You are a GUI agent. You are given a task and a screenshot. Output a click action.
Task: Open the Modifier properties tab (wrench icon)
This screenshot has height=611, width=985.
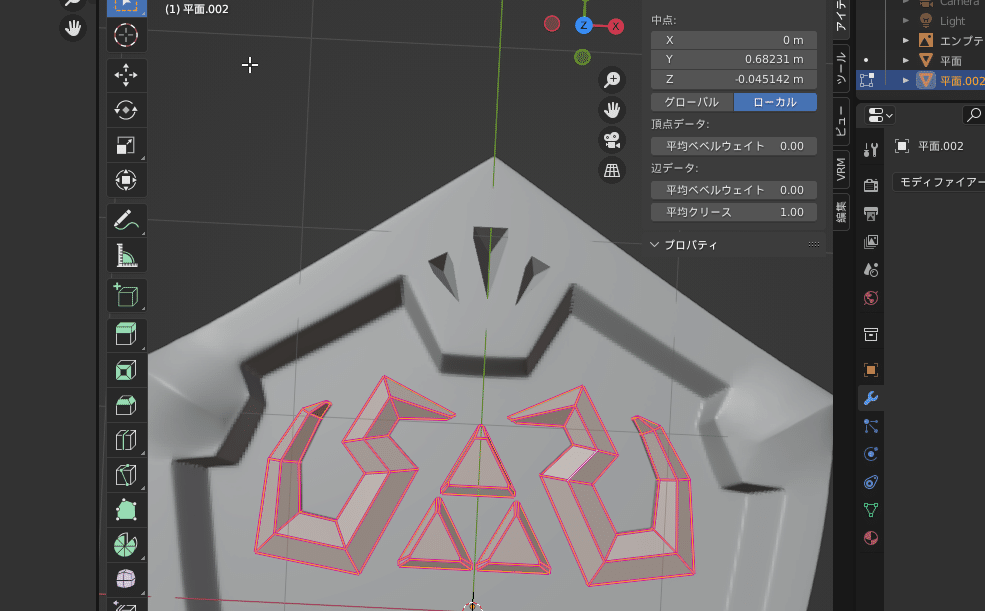(869, 398)
